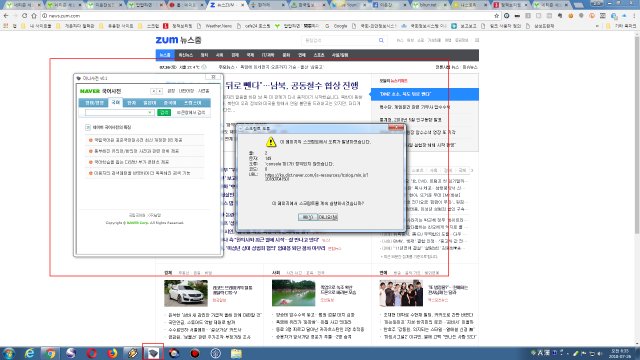
Task: Click 아니요(N) in the script error dialog
Action: pyautogui.click(x=328, y=217)
